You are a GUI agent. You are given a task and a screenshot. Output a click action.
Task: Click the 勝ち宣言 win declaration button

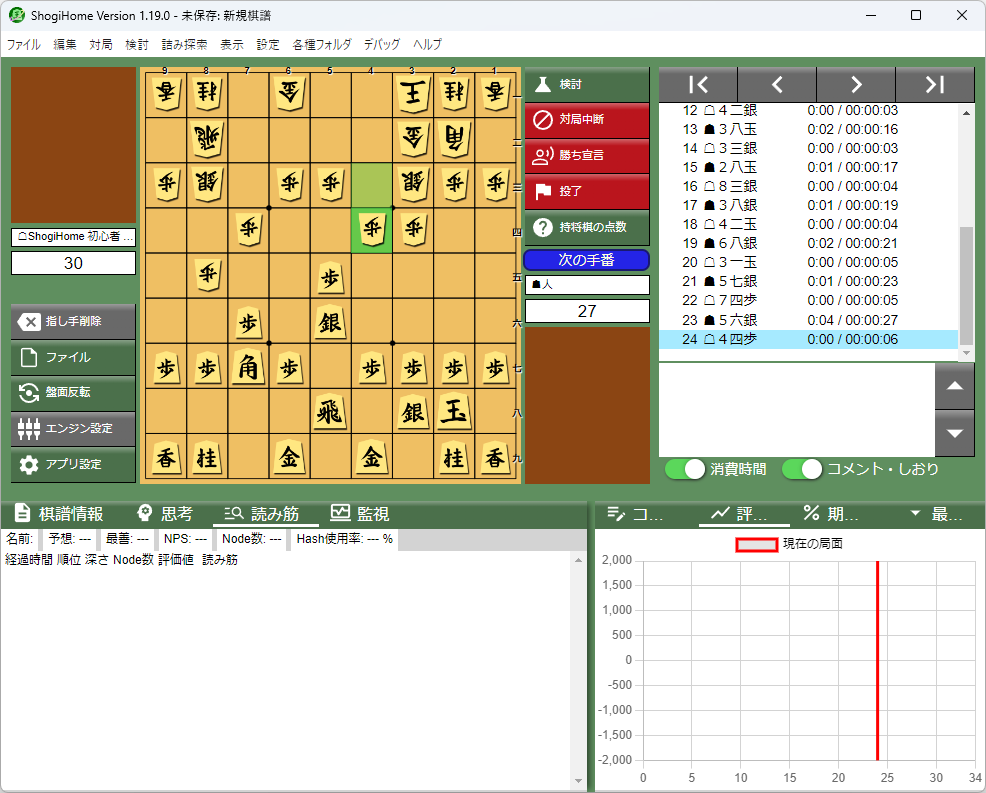point(586,155)
